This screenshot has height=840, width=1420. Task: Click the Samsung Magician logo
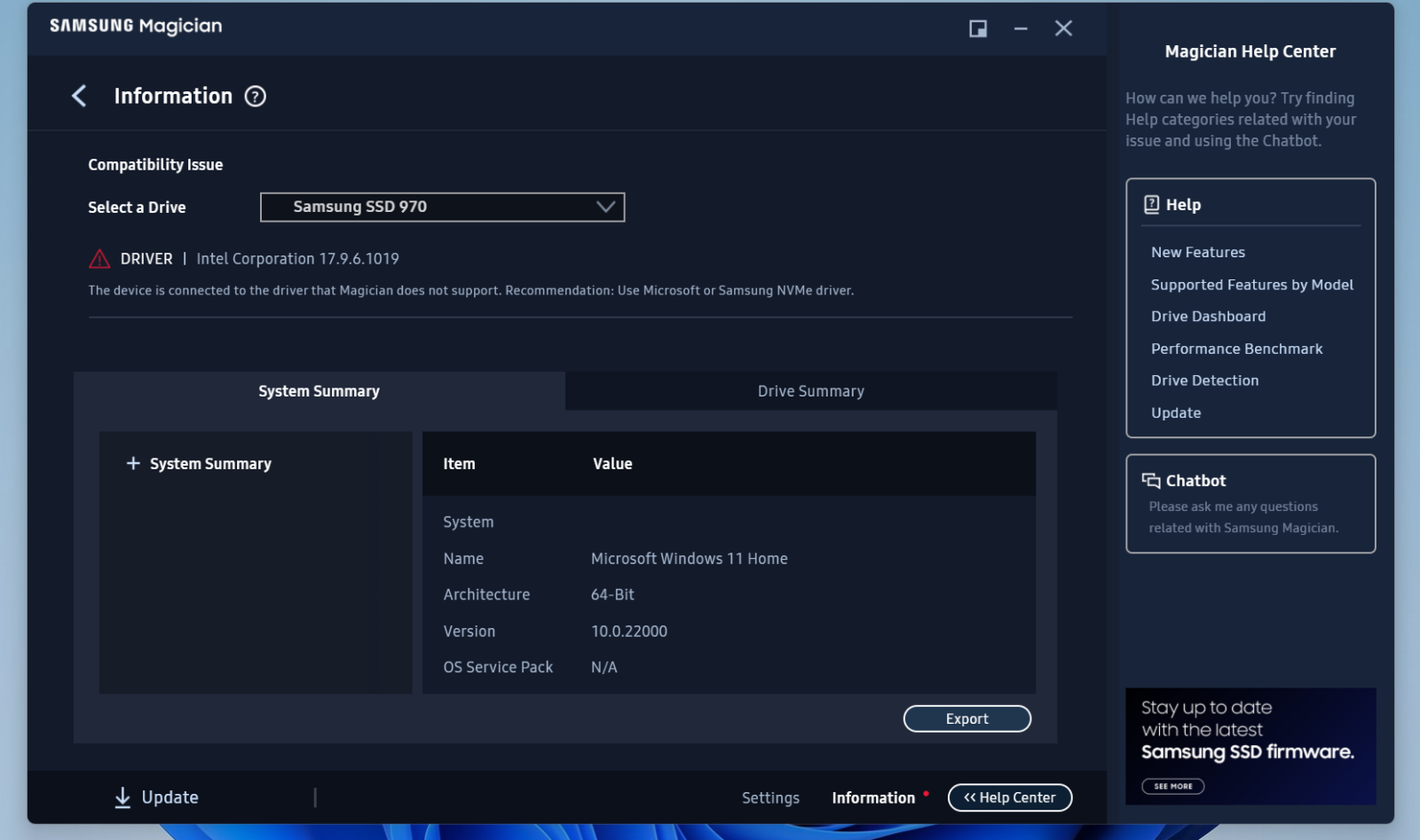pos(136,26)
